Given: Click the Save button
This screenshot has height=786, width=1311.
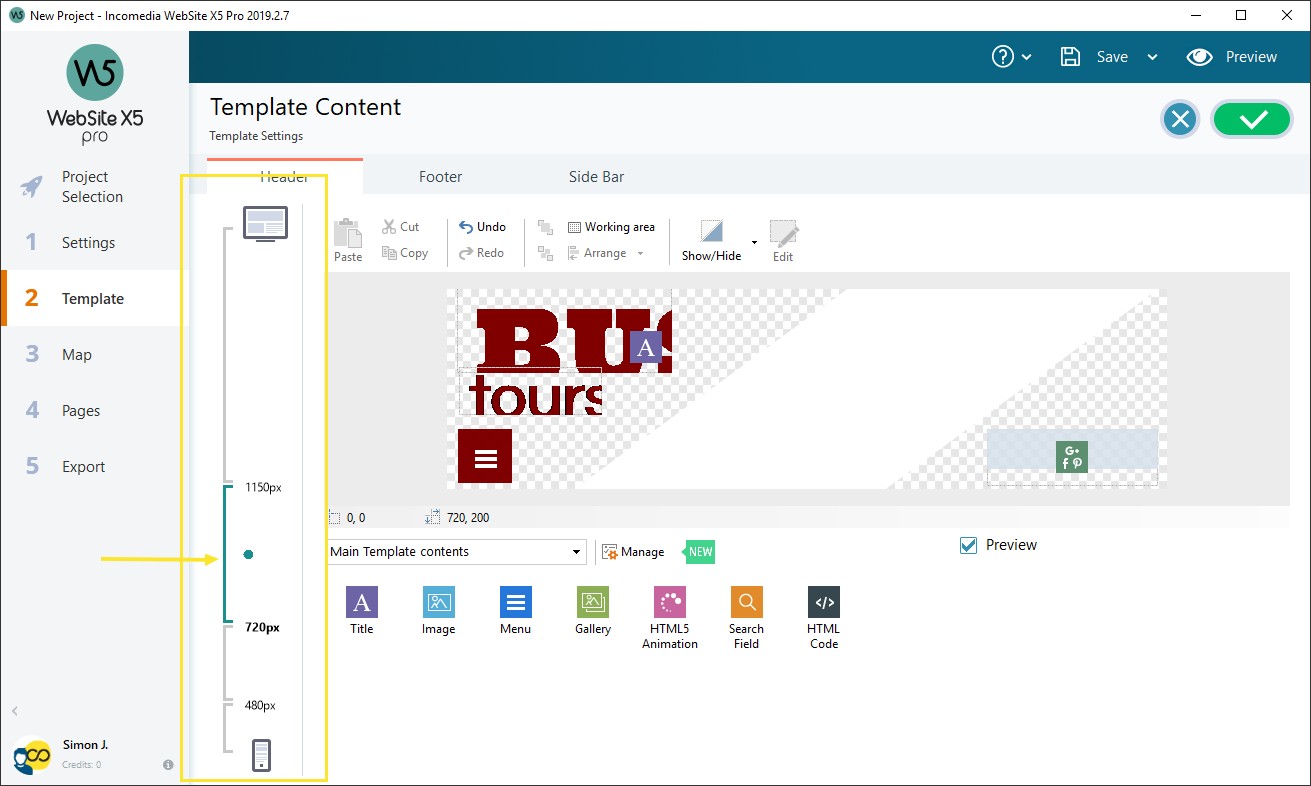Looking at the screenshot, I should [x=1095, y=57].
